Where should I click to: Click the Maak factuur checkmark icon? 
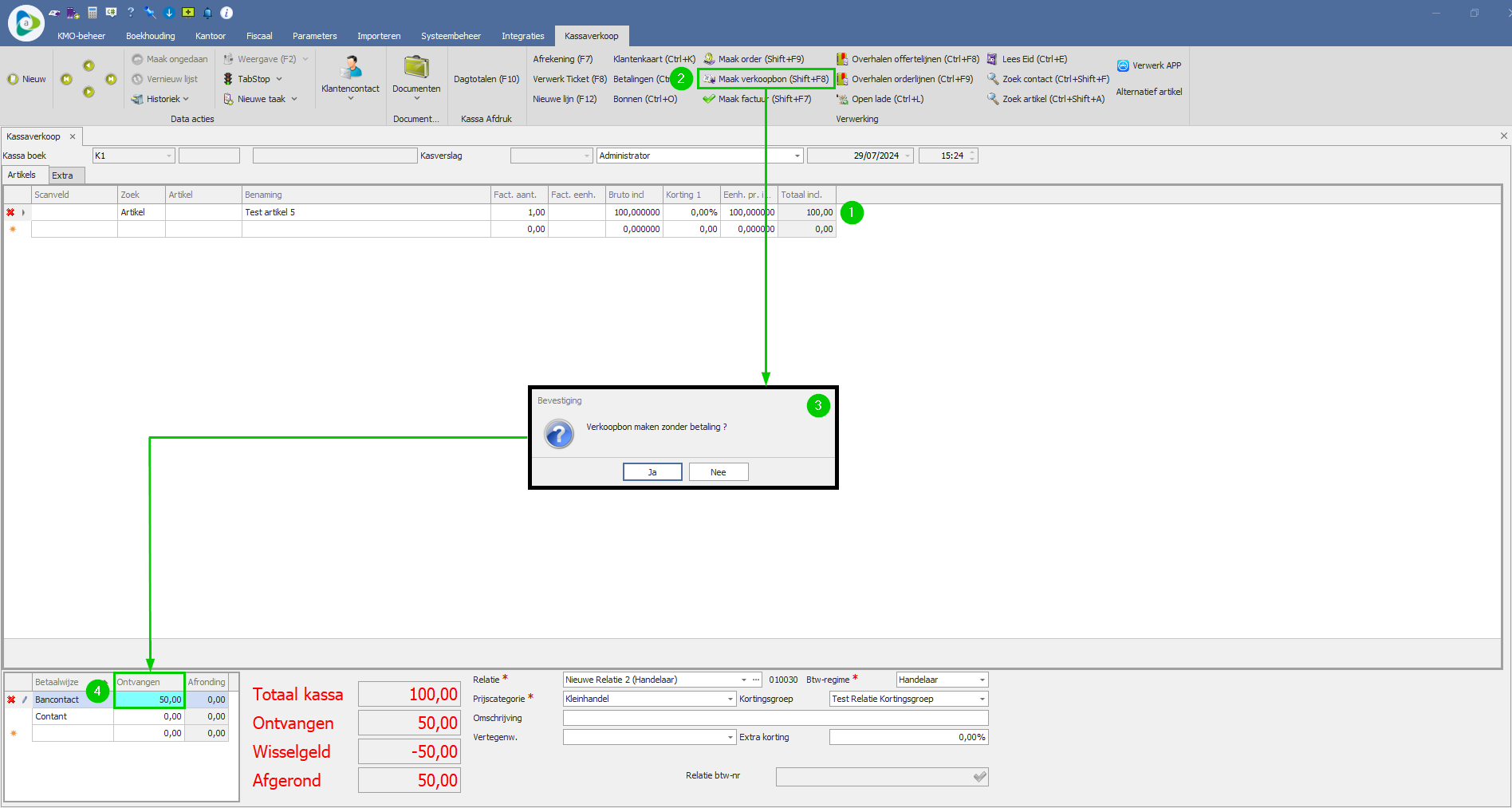[709, 99]
